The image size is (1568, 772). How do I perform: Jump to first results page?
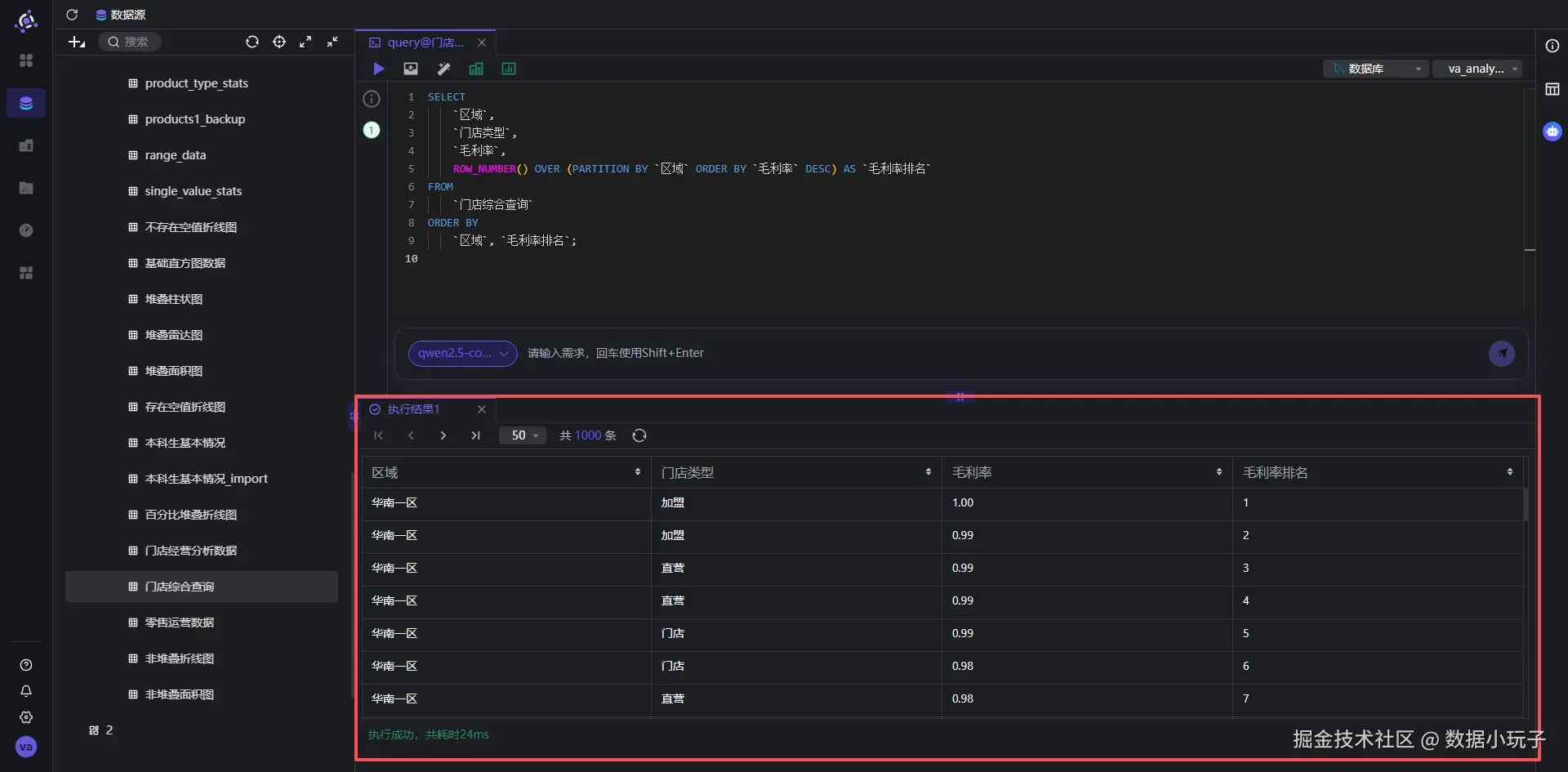378,435
